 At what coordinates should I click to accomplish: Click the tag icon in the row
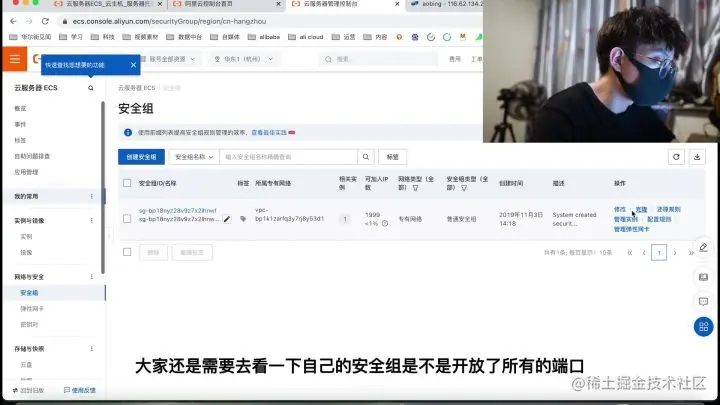coord(243,219)
